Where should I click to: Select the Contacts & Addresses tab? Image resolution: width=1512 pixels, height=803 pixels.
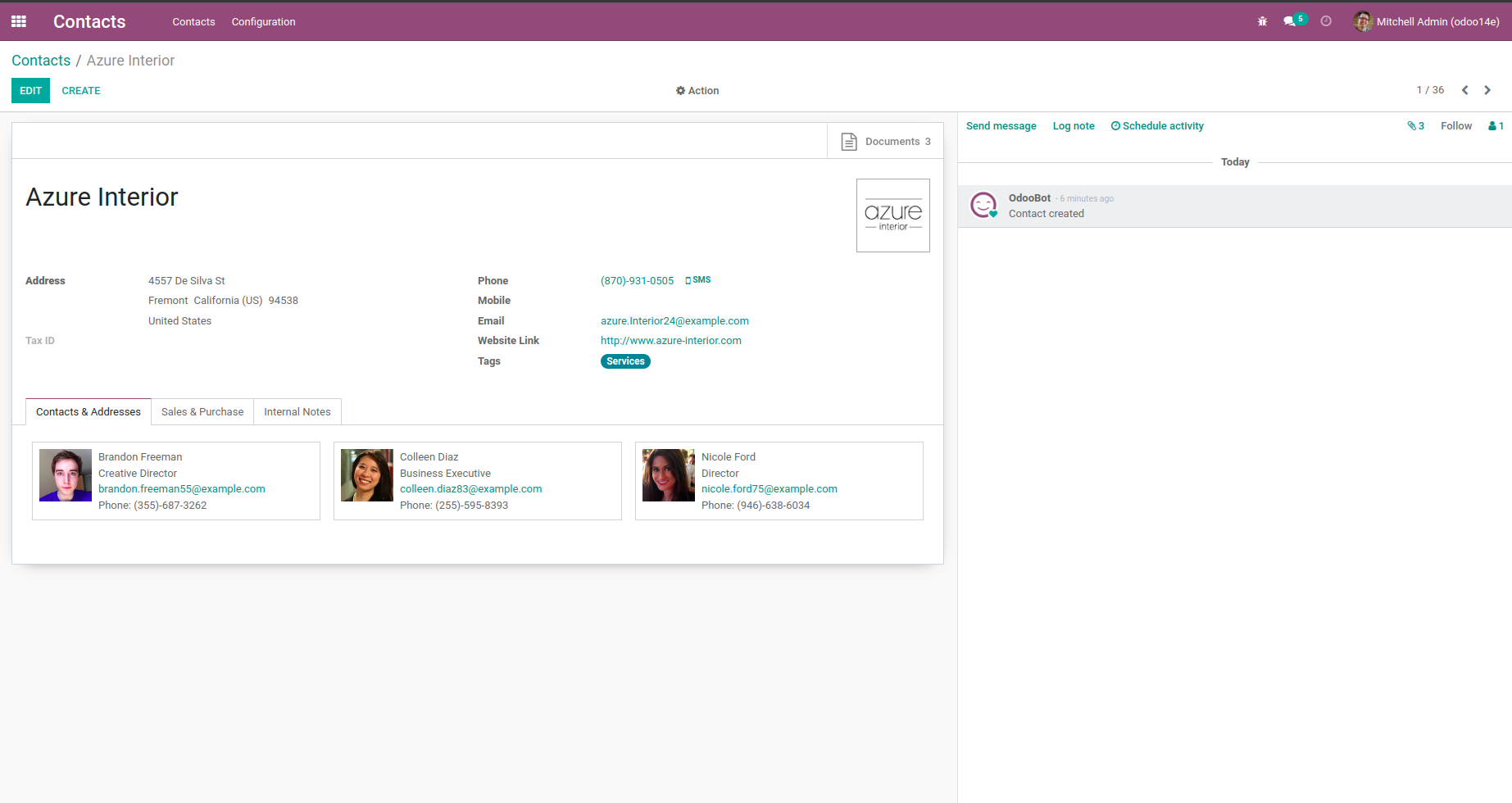coord(89,412)
